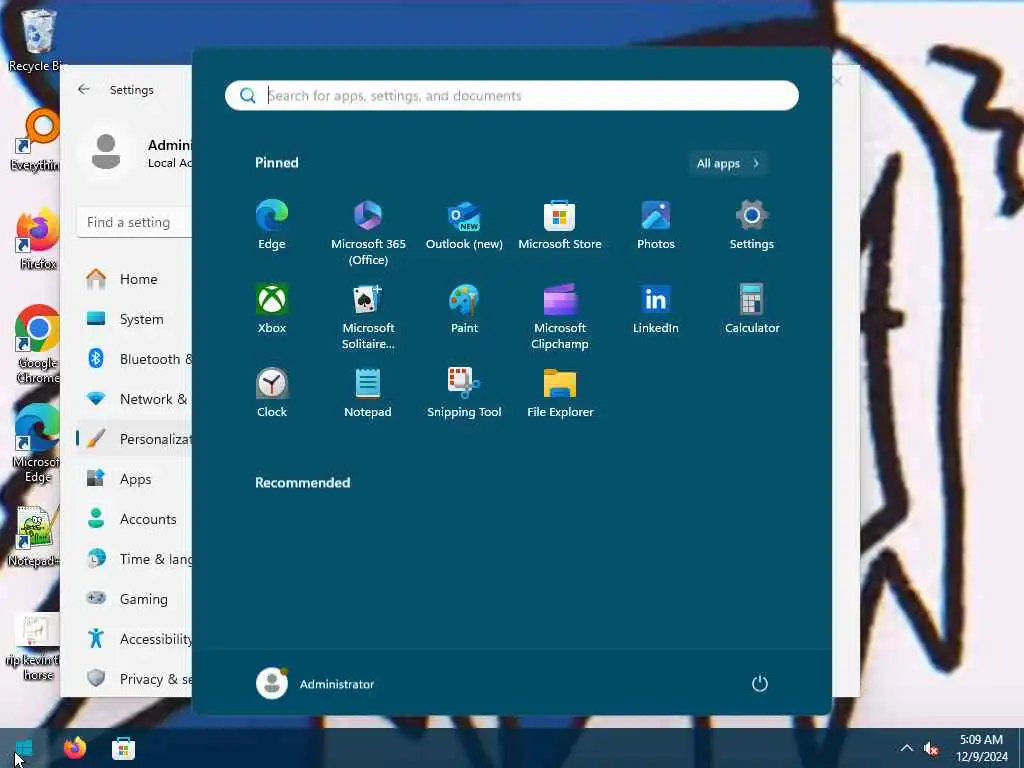Select Google Chrome desktop shortcut
The width and height of the screenshot is (1024, 768).
pyautogui.click(x=37, y=344)
